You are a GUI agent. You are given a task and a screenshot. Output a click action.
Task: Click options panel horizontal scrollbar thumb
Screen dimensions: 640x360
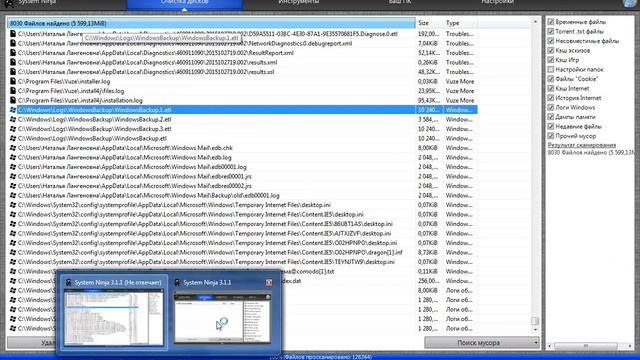pos(586,346)
